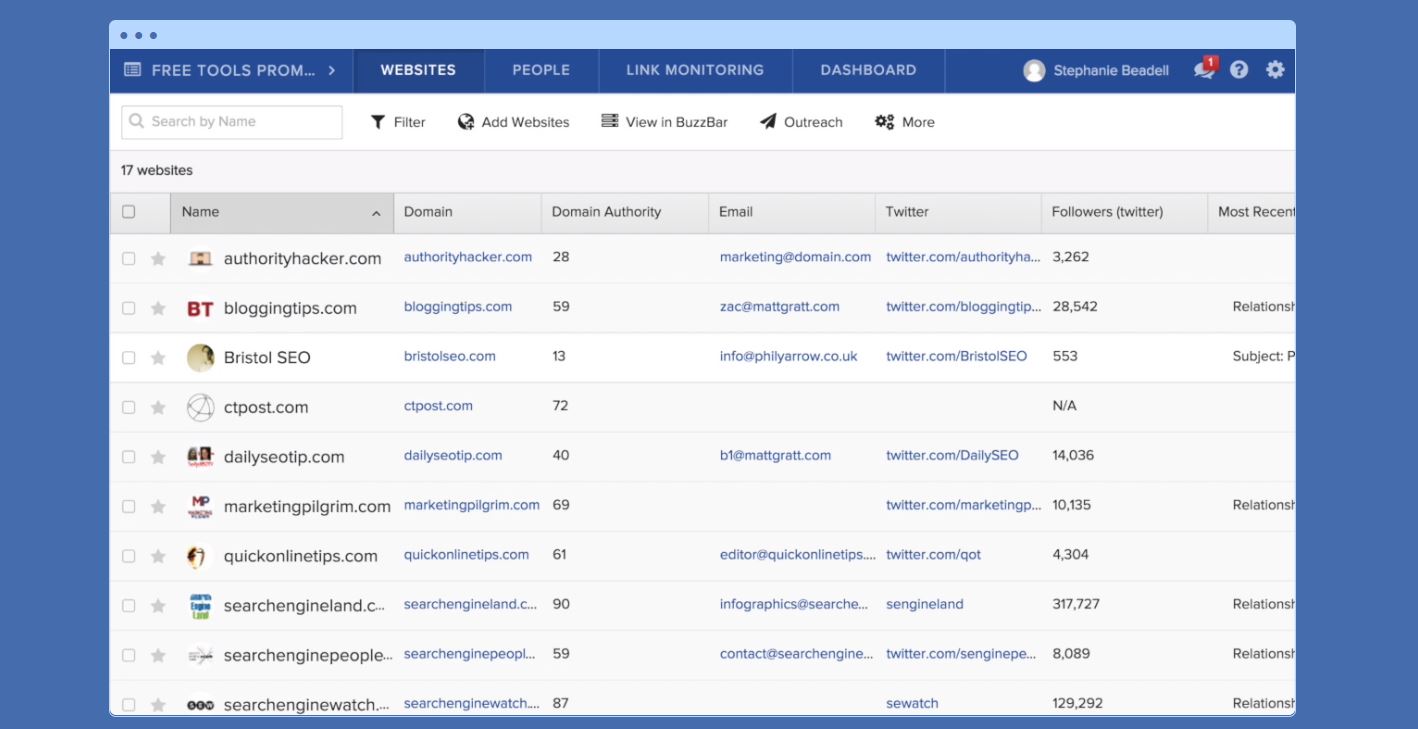This screenshot has width=1418, height=729.
Task: Toggle the select-all checkbox in header
Action: 128,212
